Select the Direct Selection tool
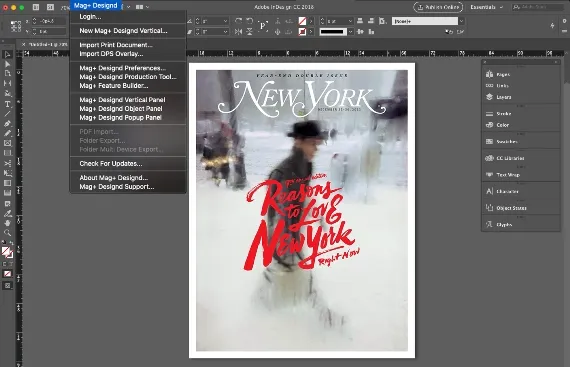570x367 pixels. 7,64
